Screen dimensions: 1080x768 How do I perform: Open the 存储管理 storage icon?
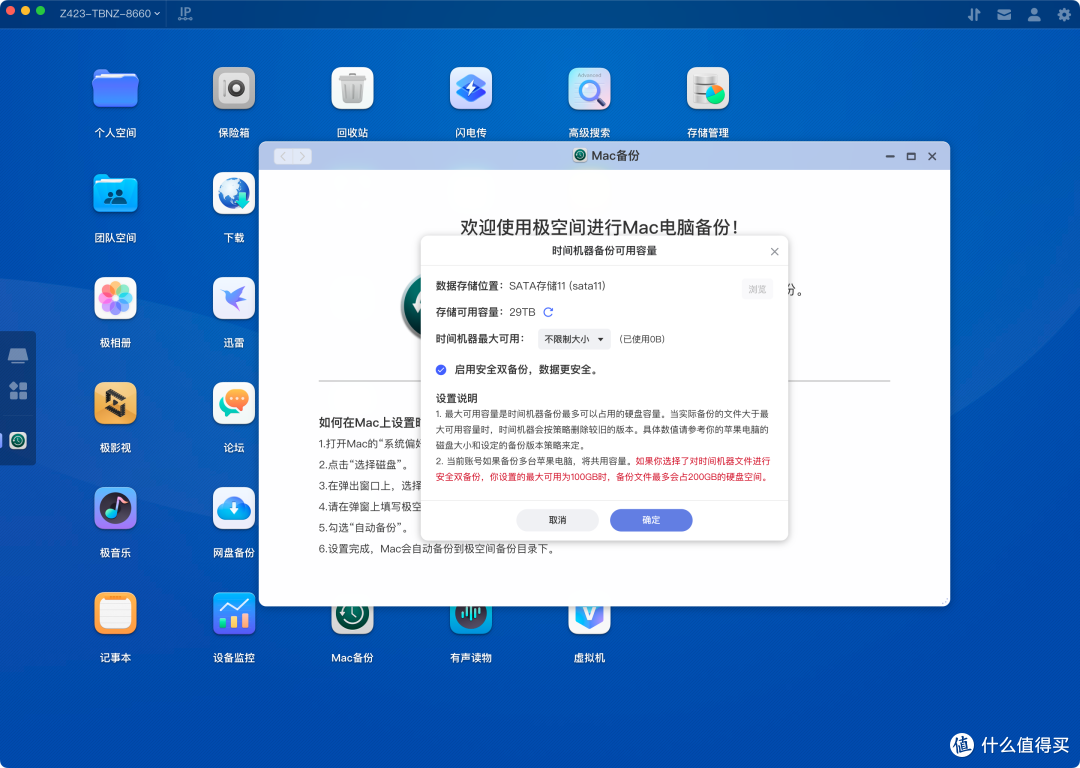[x=707, y=89]
